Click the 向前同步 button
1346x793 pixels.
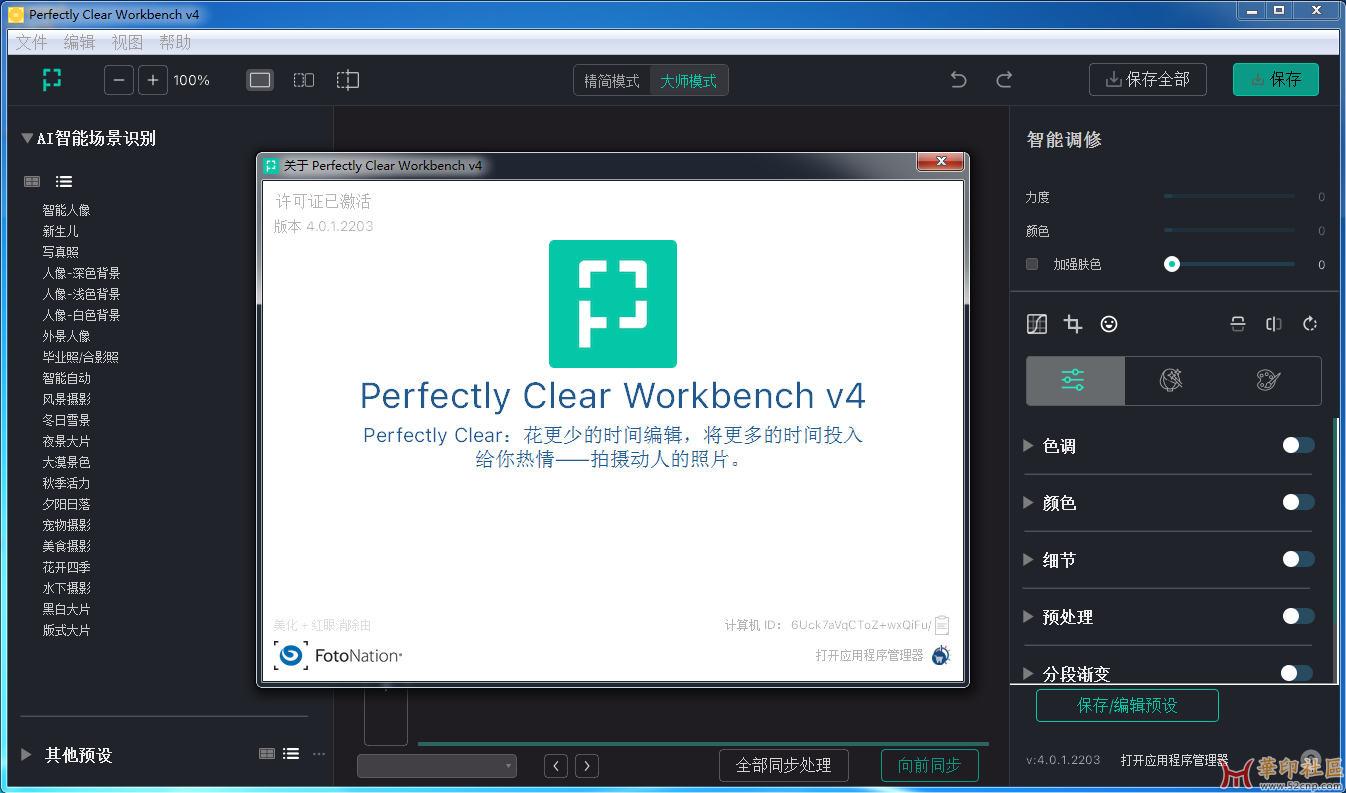pyautogui.click(x=930, y=765)
